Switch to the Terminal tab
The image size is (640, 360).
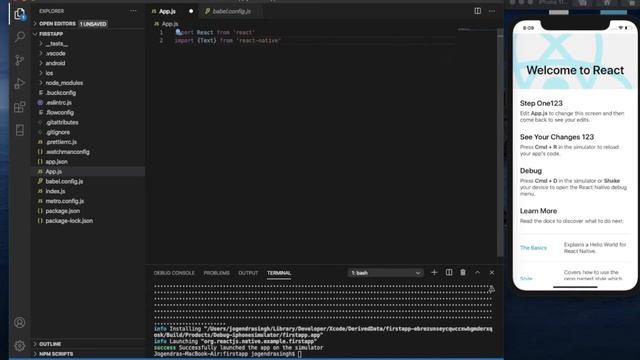point(279,273)
